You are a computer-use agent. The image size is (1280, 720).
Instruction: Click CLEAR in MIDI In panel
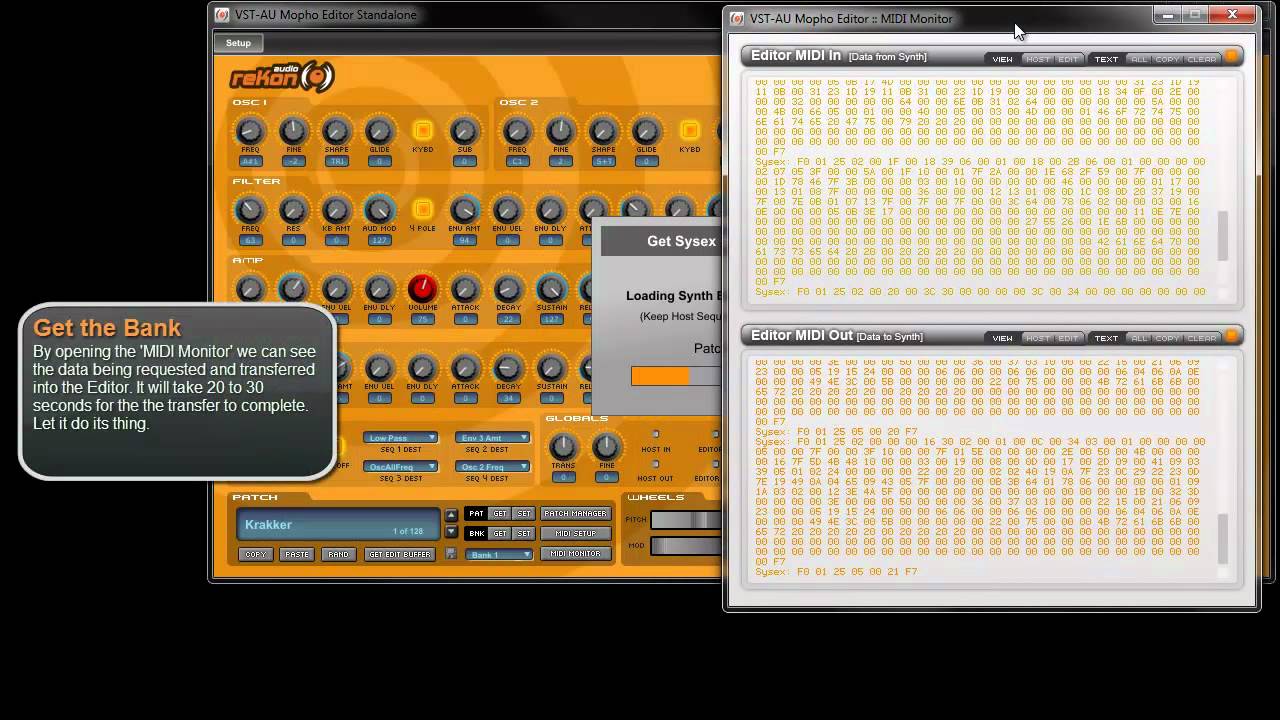click(x=1201, y=59)
